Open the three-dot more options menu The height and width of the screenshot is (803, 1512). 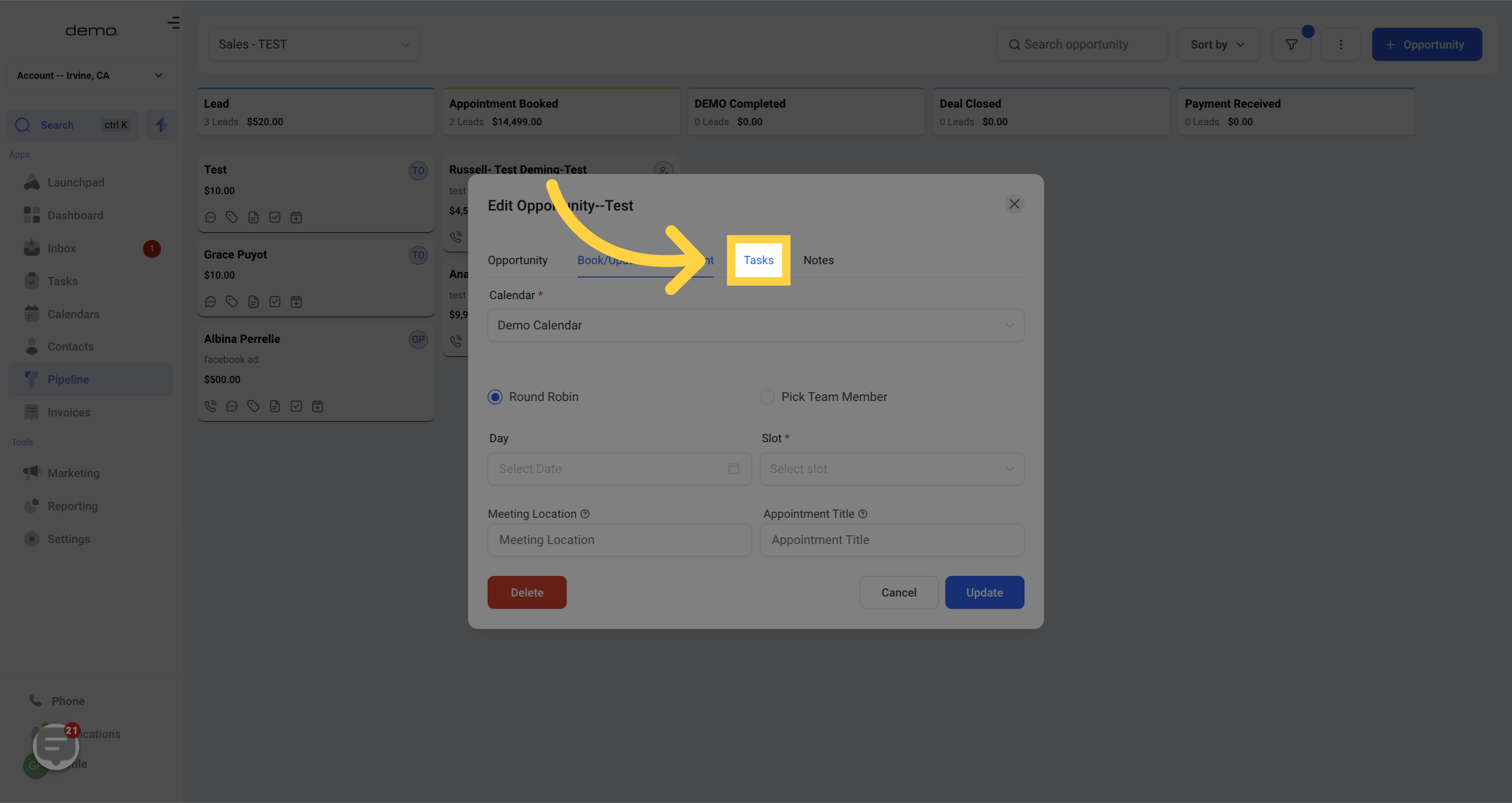coord(1340,45)
